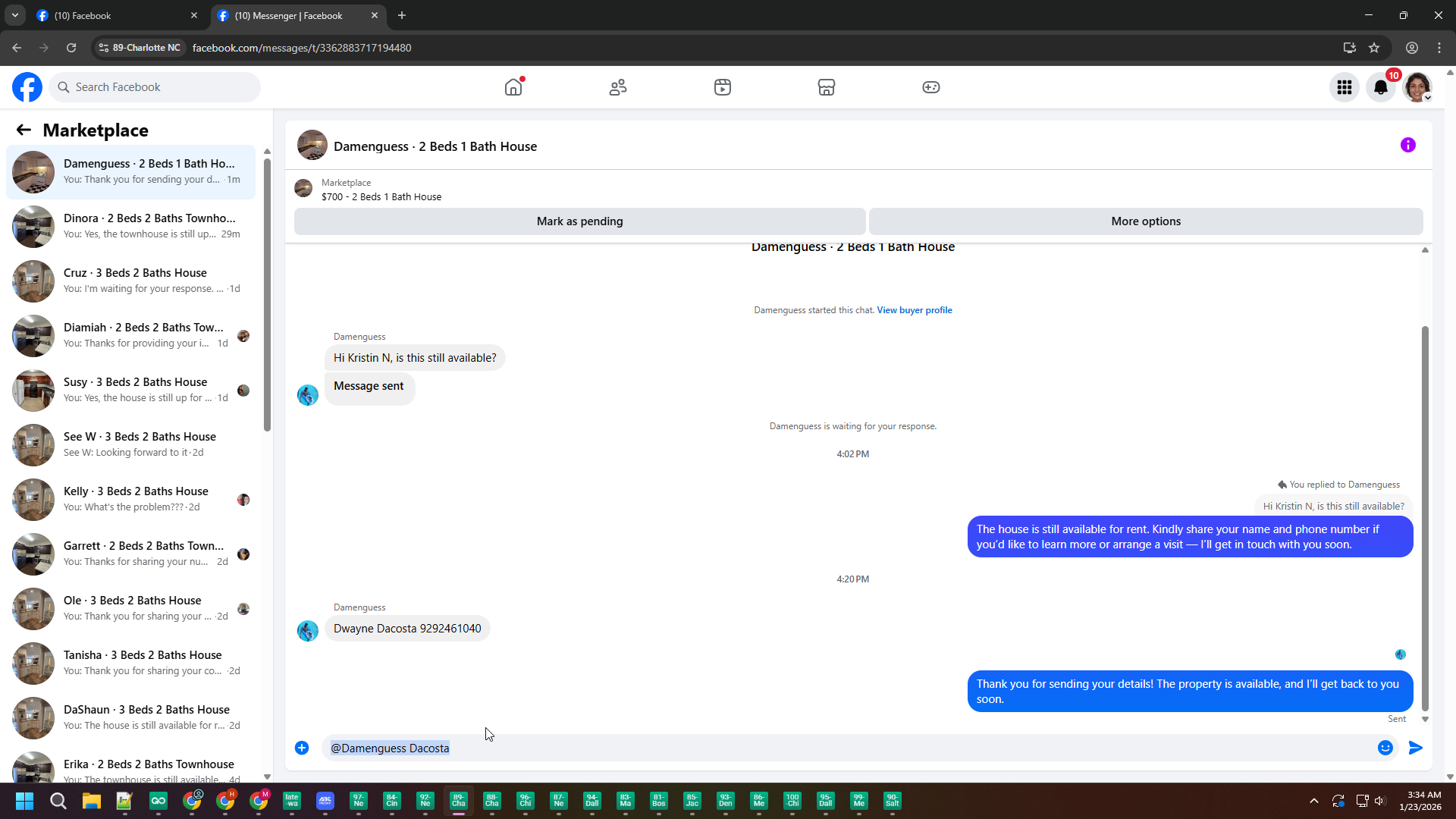Open Damenguess conversation header name

coord(435,146)
